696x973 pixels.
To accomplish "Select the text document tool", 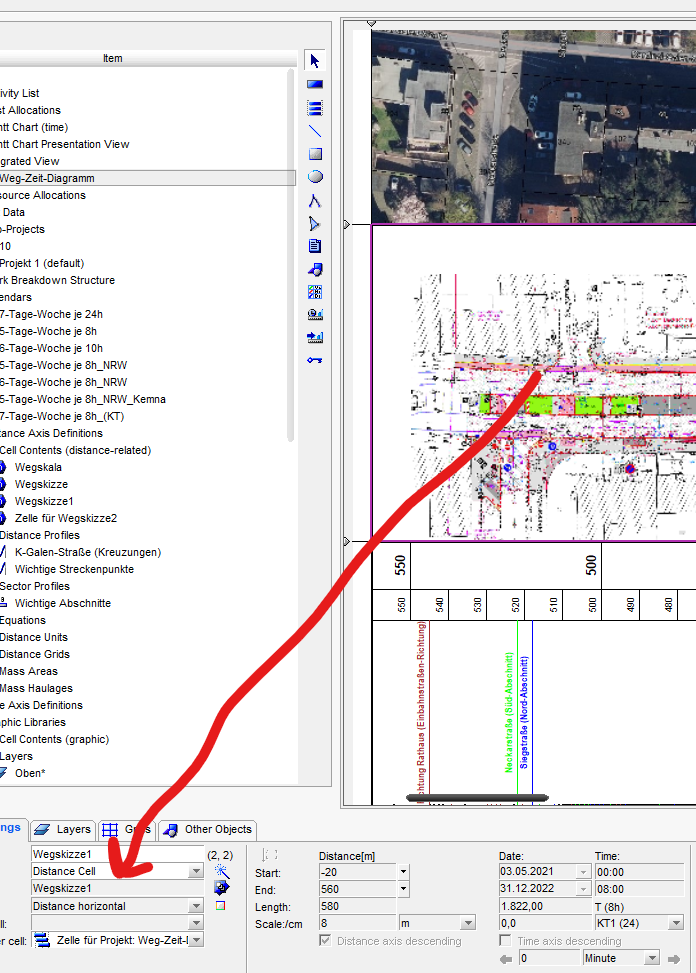I will click(x=315, y=246).
